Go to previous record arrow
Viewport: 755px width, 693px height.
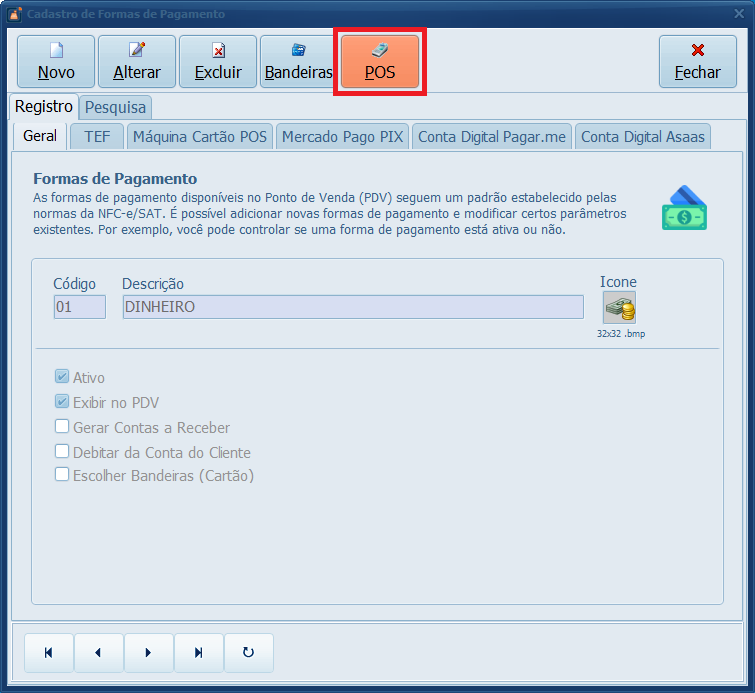[x=99, y=653]
